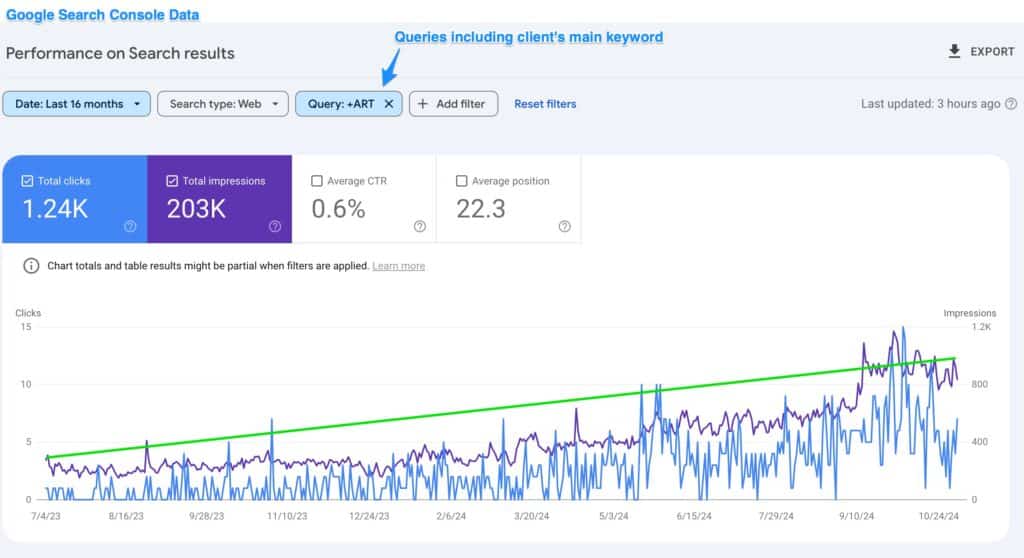Remove the Query +ART filter with X
This screenshot has width=1024, height=558.
[x=389, y=104]
